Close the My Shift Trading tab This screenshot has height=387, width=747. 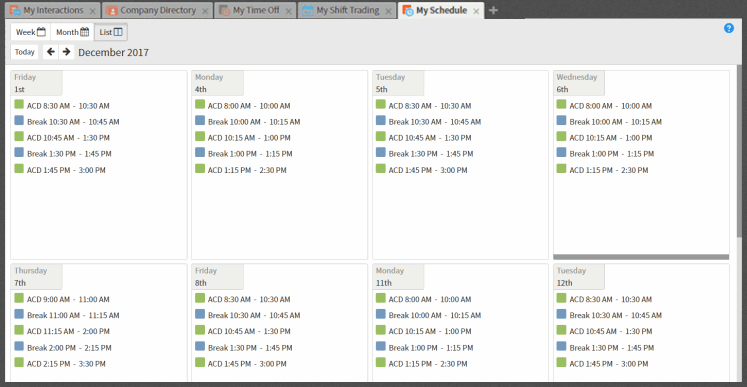[388, 11]
